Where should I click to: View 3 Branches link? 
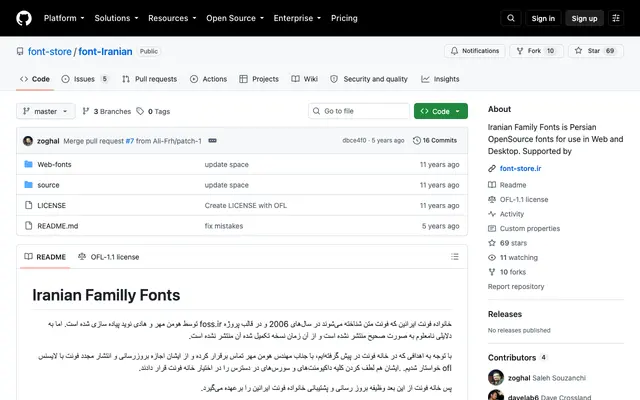107,111
